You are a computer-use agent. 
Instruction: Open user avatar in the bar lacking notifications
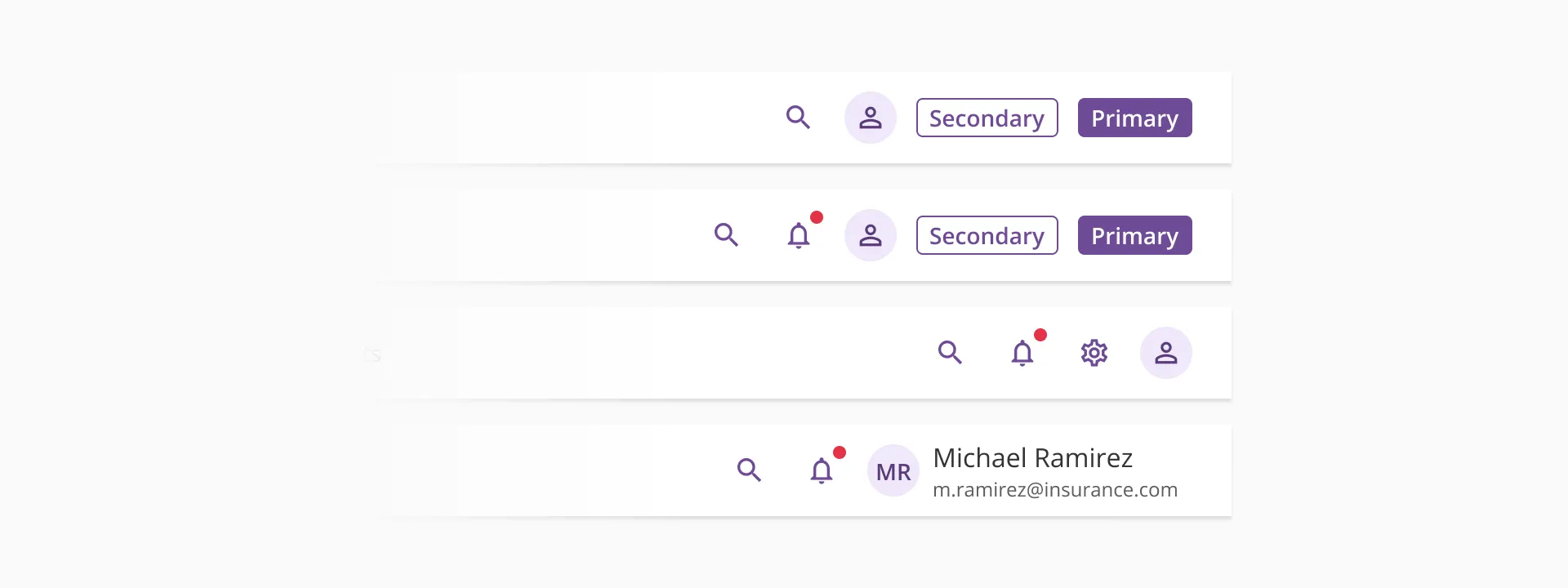(870, 118)
